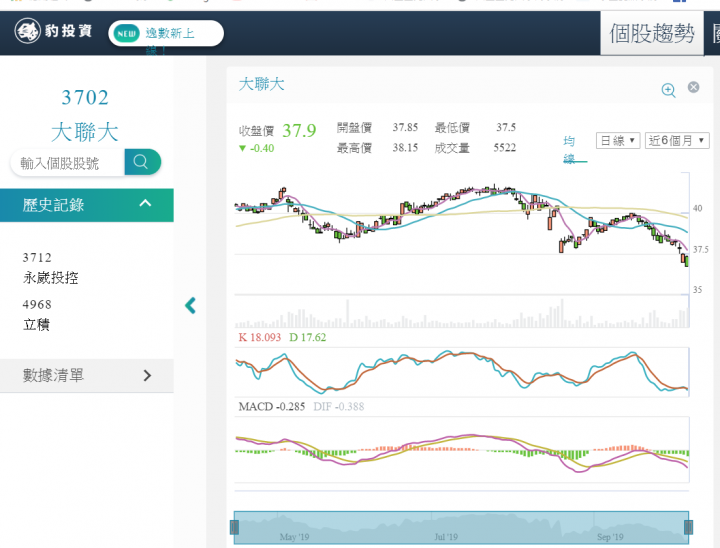Viewport: 720px width, 548px height.
Task: Close the 大聯大 chart panel
Action: [x=693, y=87]
